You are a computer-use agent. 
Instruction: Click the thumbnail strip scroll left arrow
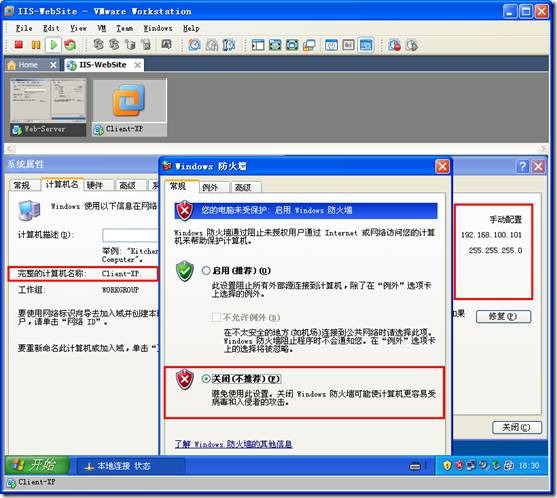(x=10, y=148)
